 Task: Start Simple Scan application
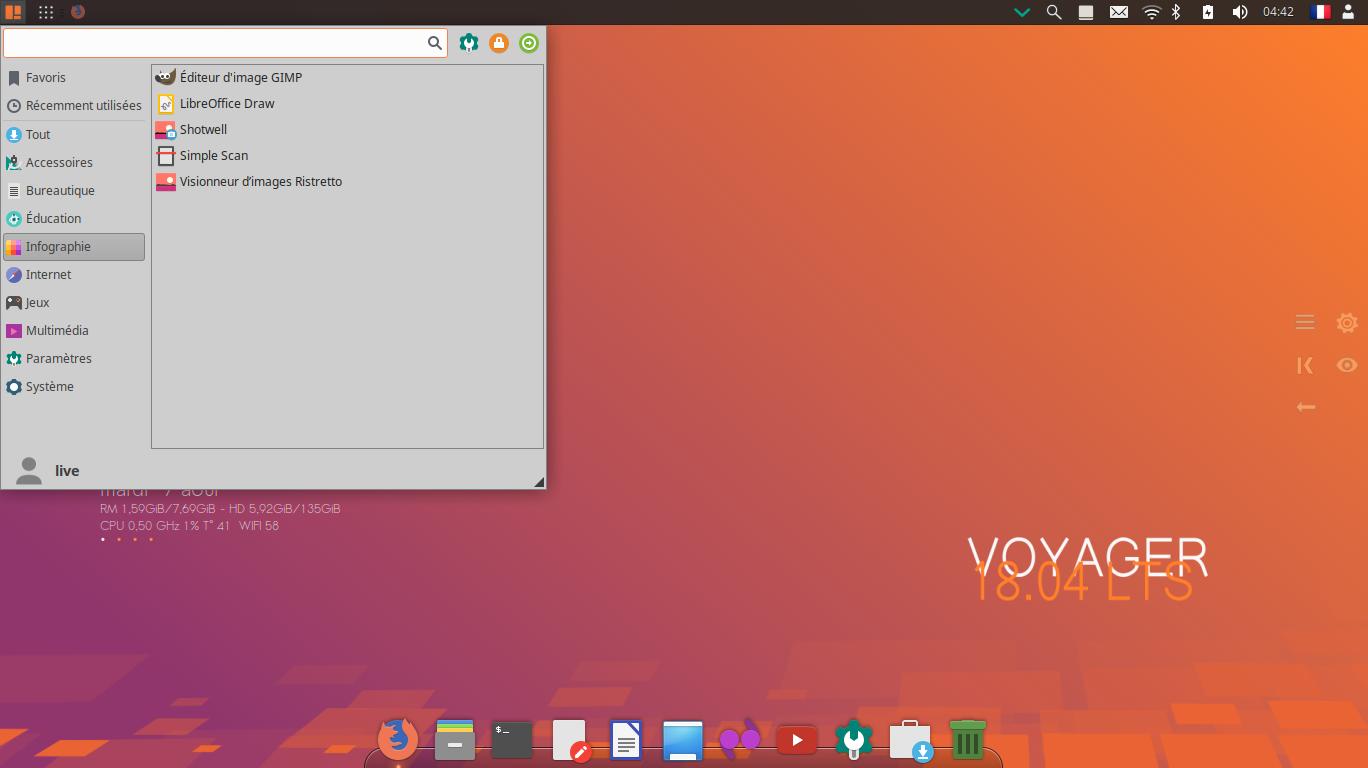point(347,155)
